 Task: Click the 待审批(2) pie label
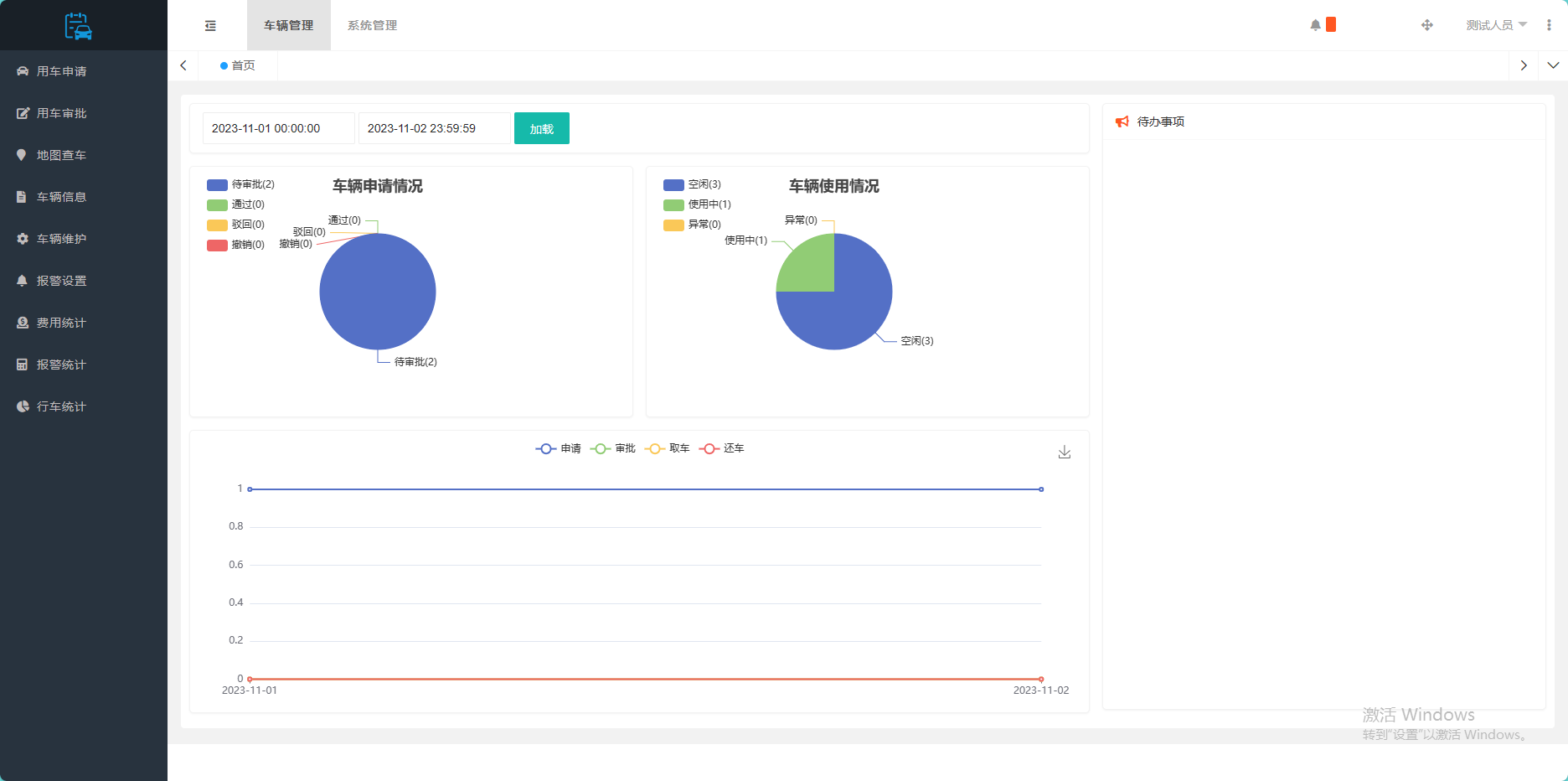click(x=415, y=362)
